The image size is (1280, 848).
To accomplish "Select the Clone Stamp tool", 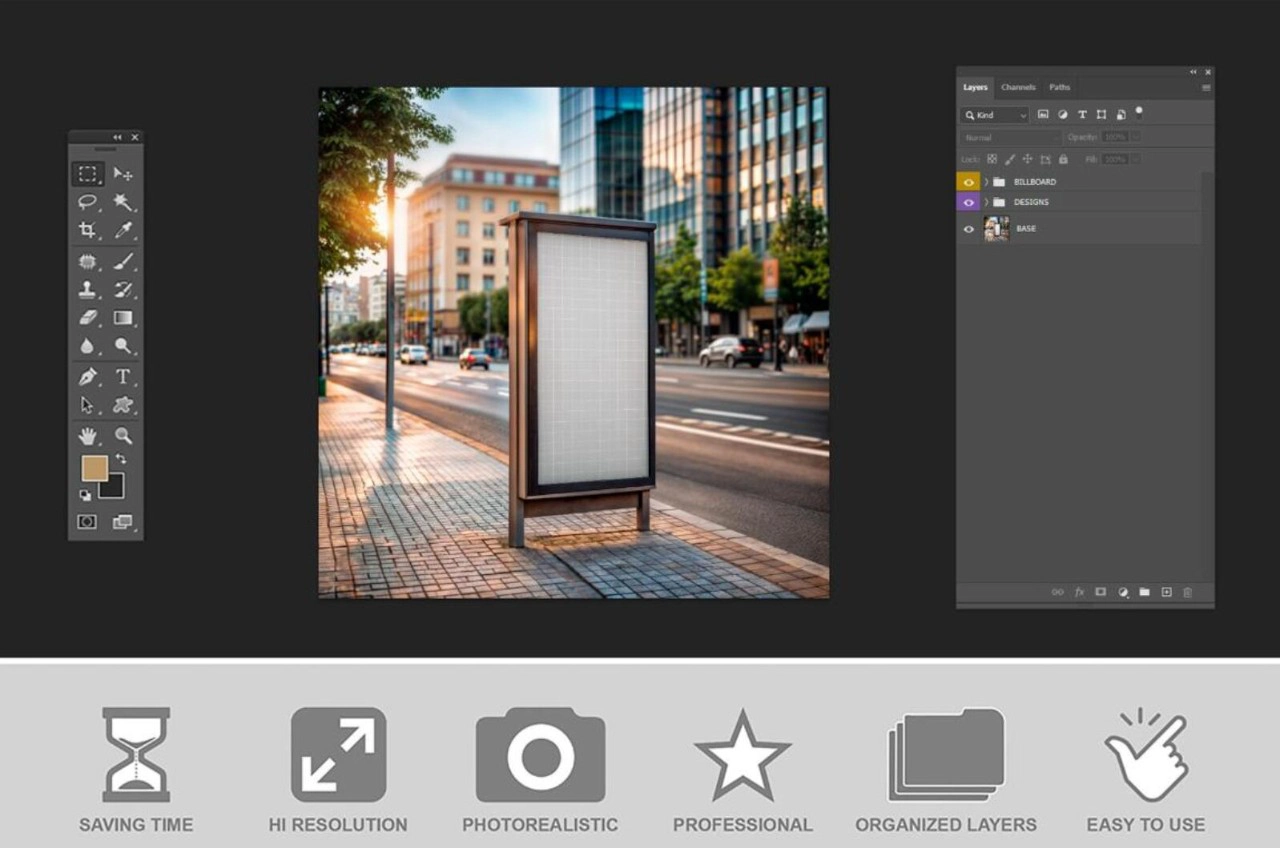I will coord(88,290).
